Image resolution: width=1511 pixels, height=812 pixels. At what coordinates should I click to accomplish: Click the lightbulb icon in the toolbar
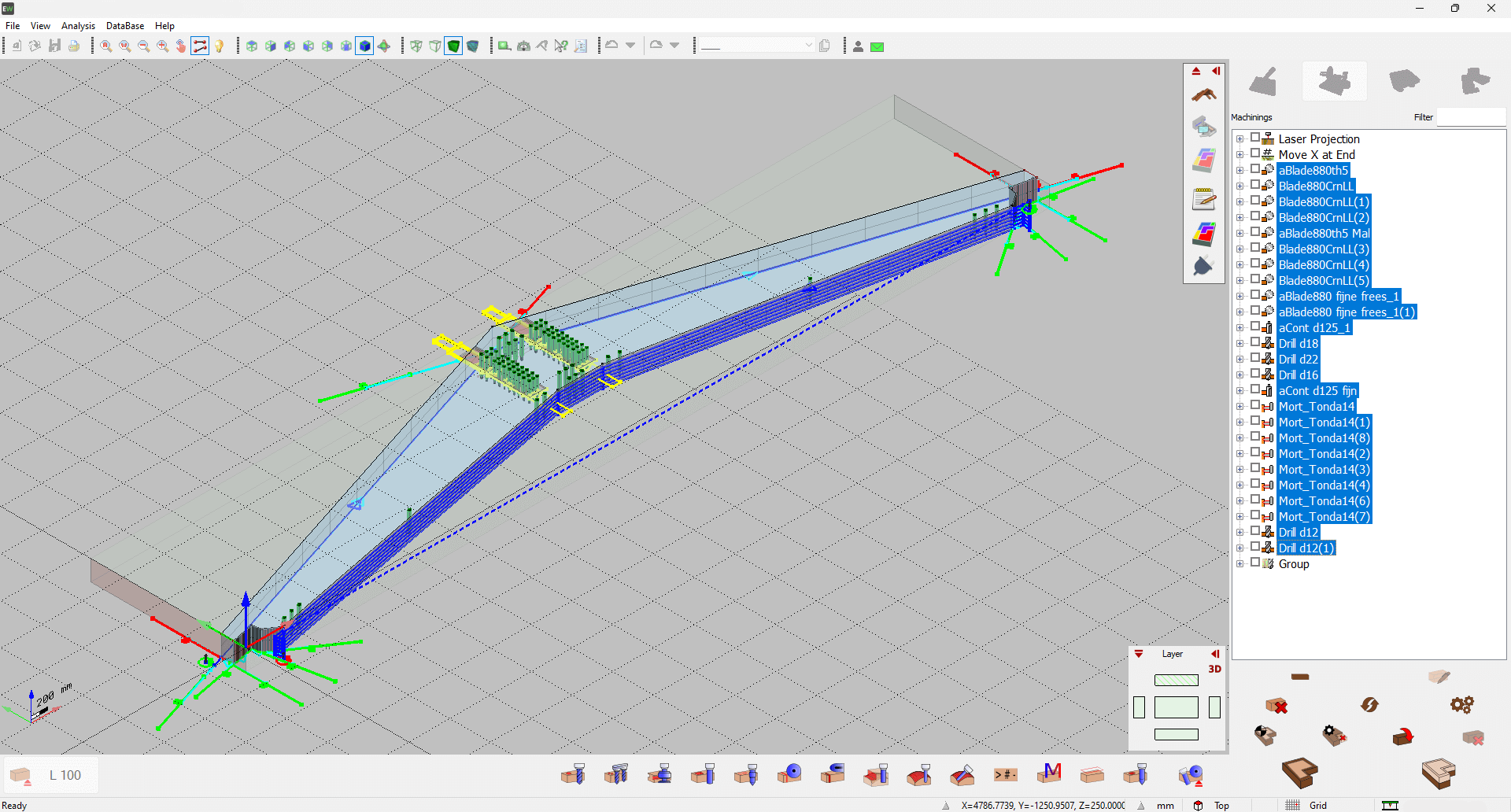coord(219,46)
